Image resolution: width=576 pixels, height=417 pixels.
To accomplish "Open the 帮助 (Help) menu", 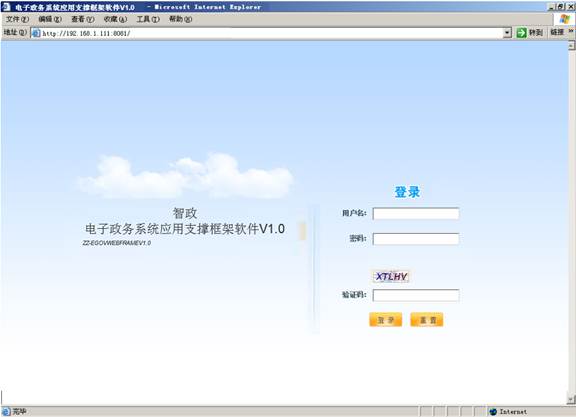I will (x=180, y=19).
